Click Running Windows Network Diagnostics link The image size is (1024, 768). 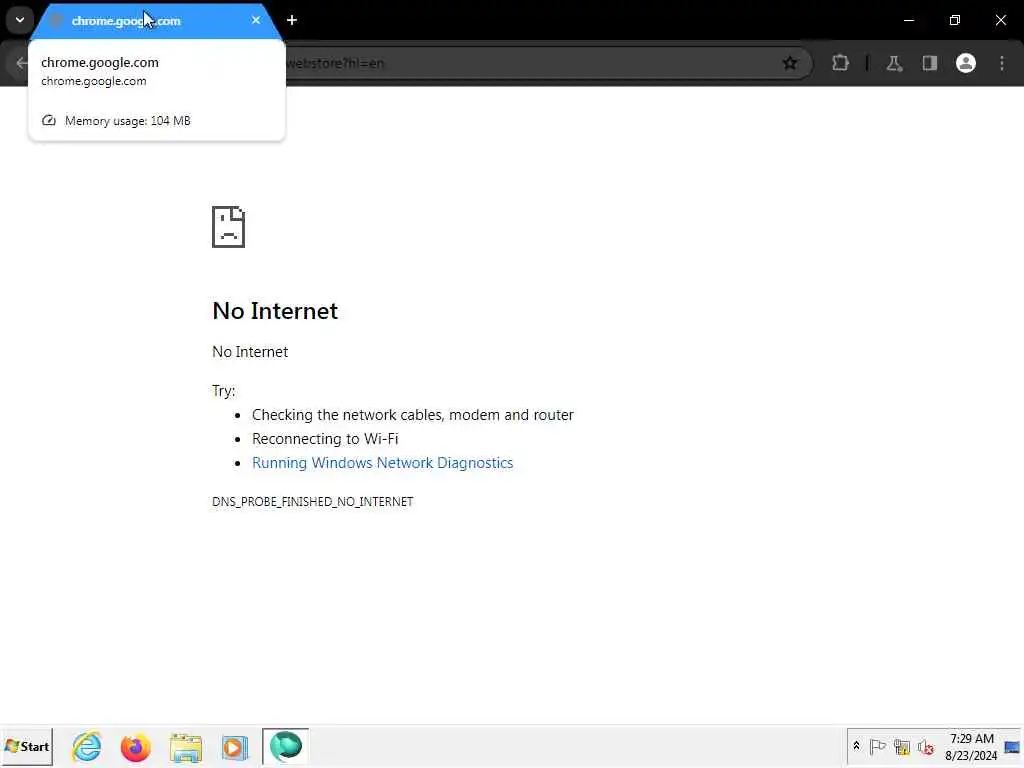(x=383, y=463)
